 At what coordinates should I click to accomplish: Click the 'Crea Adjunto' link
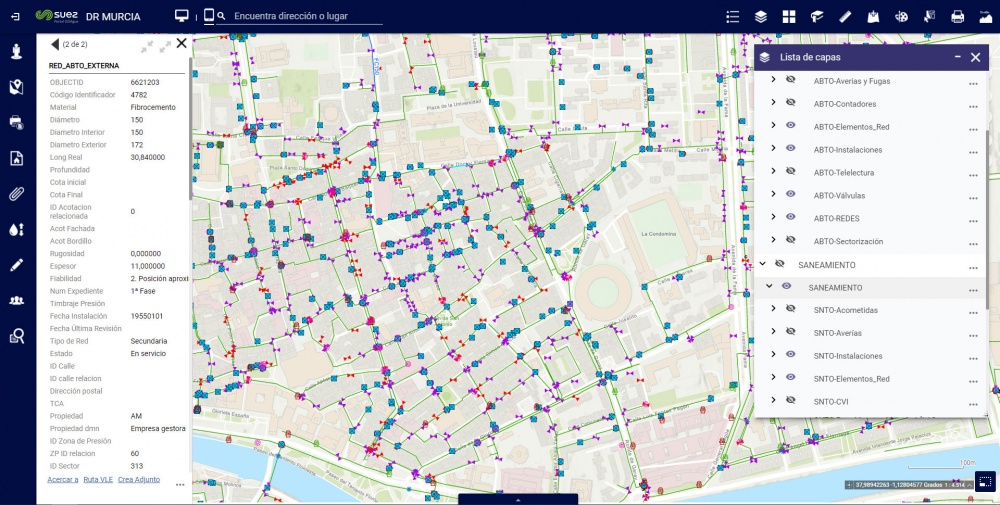click(139, 480)
